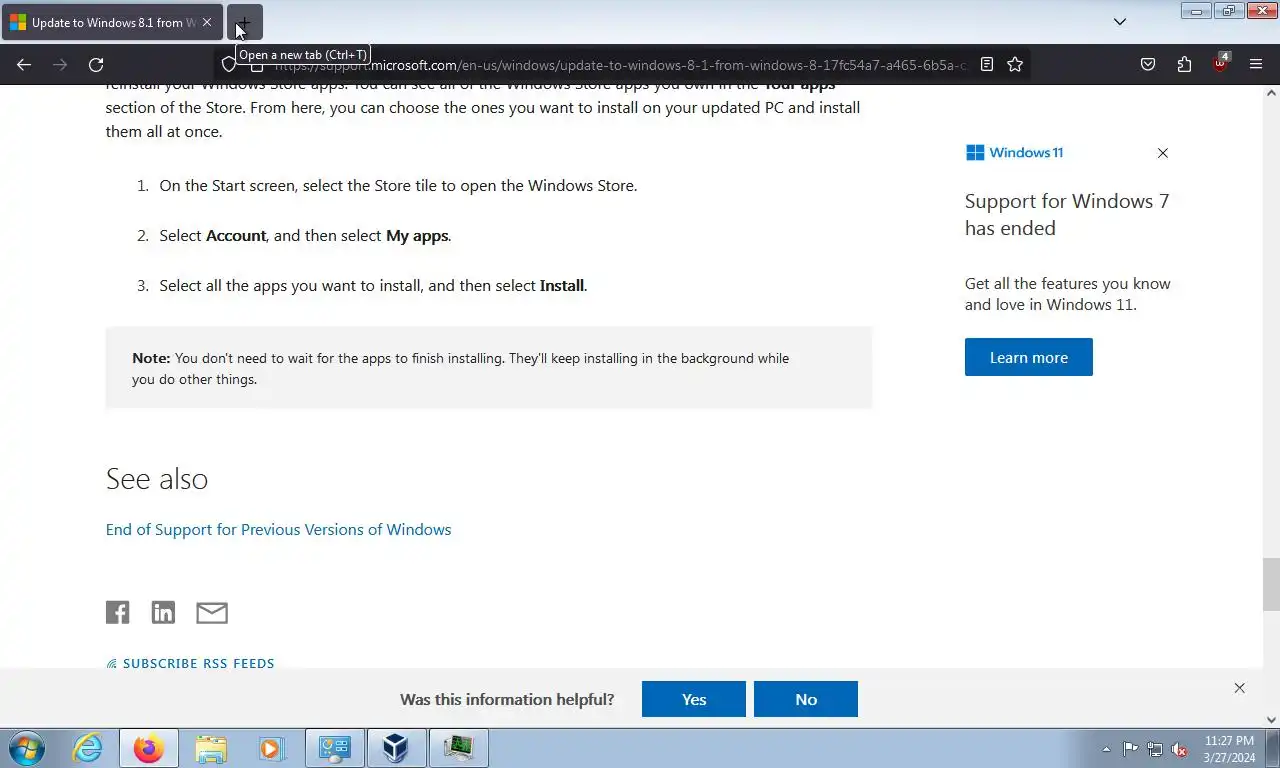The width and height of the screenshot is (1280, 768).
Task: Reload the current page
Action: pos(96,64)
